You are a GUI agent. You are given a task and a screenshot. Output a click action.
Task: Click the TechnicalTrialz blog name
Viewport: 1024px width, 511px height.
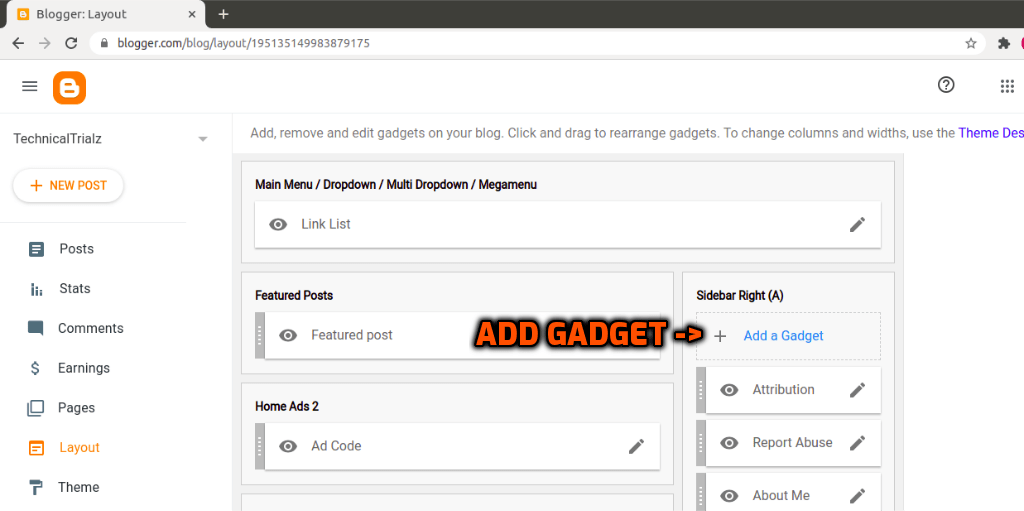[x=57, y=139]
